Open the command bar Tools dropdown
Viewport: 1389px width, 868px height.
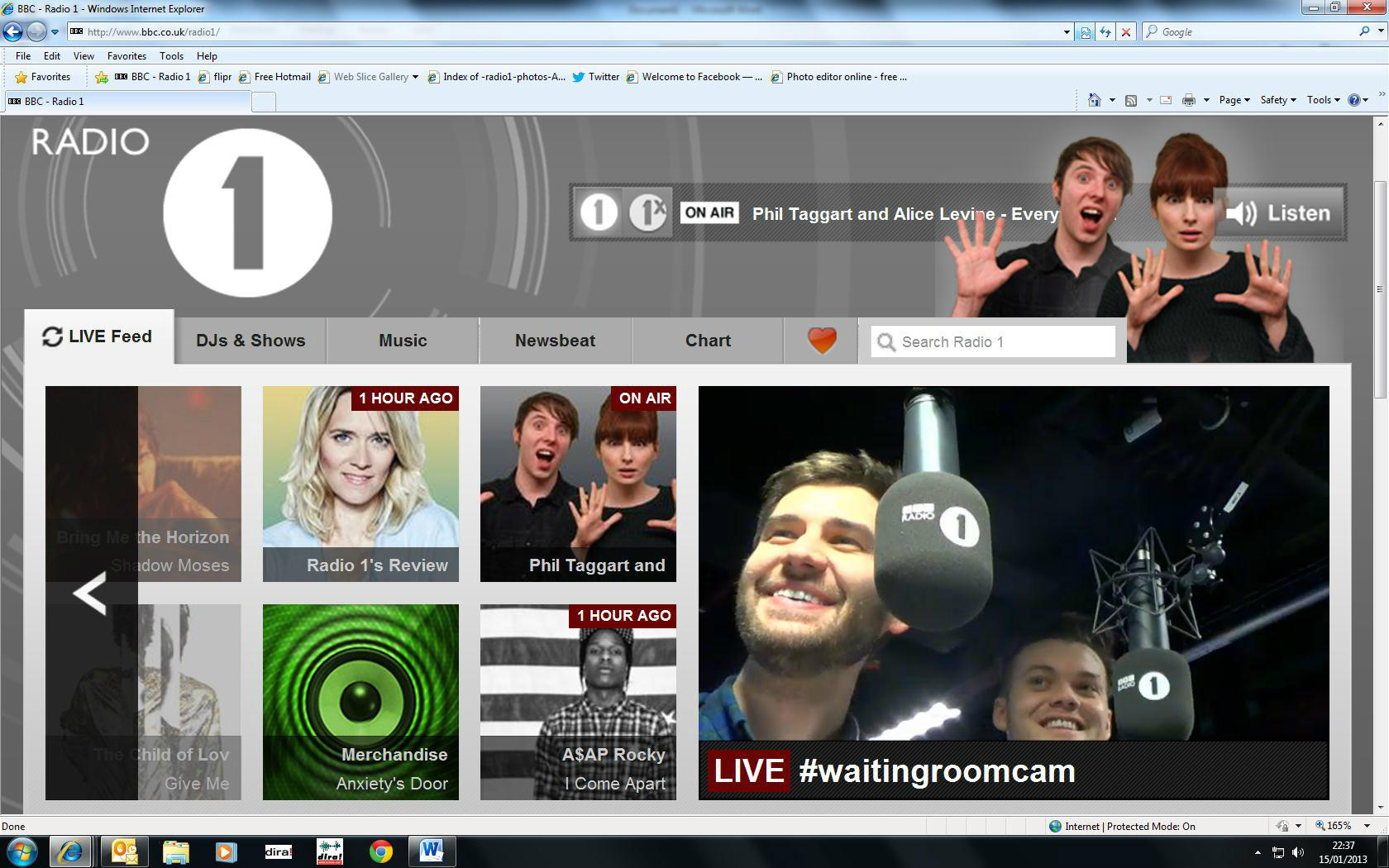coord(1323,100)
